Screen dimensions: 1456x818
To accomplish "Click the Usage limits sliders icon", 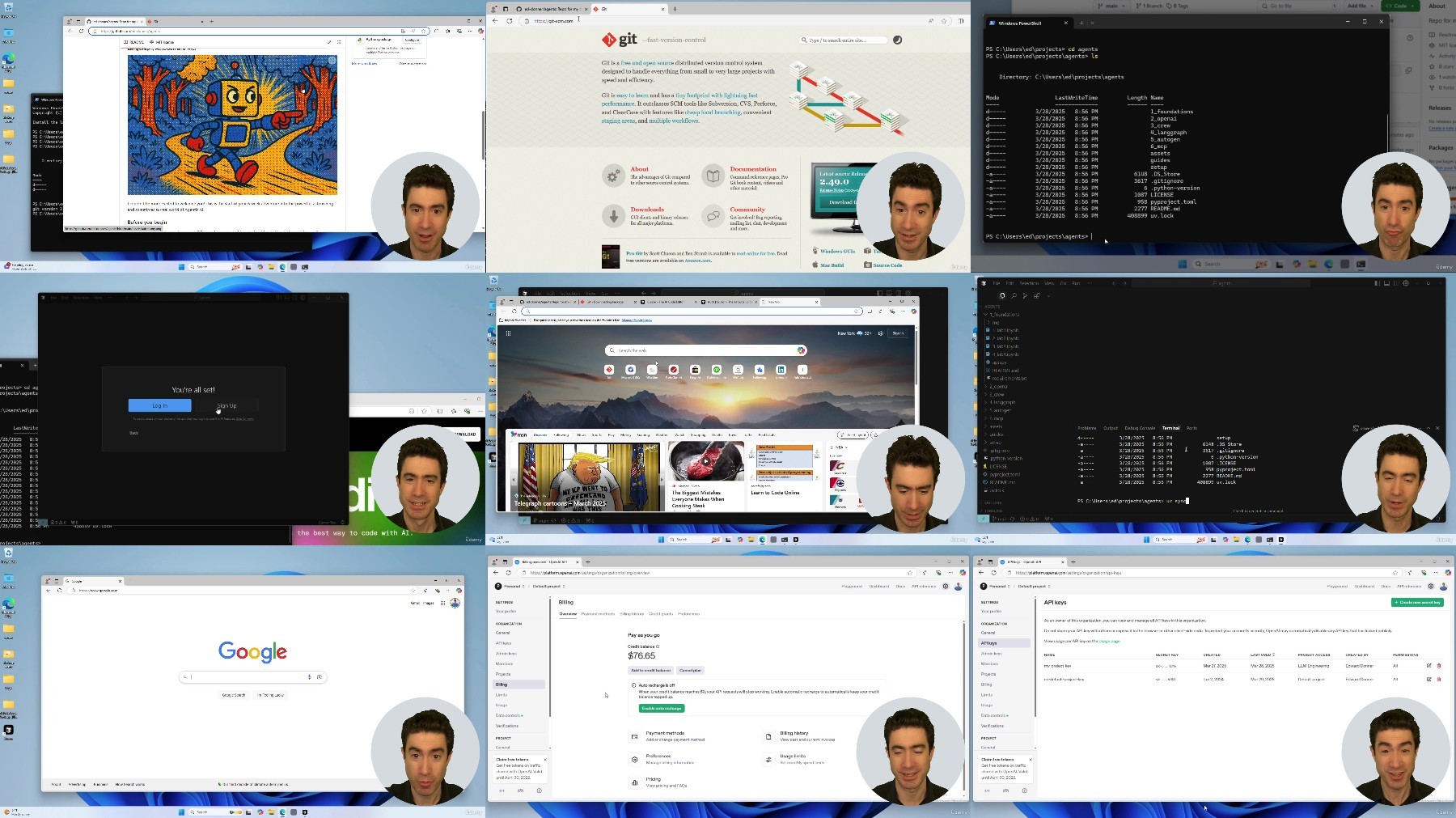I will tap(768, 759).
